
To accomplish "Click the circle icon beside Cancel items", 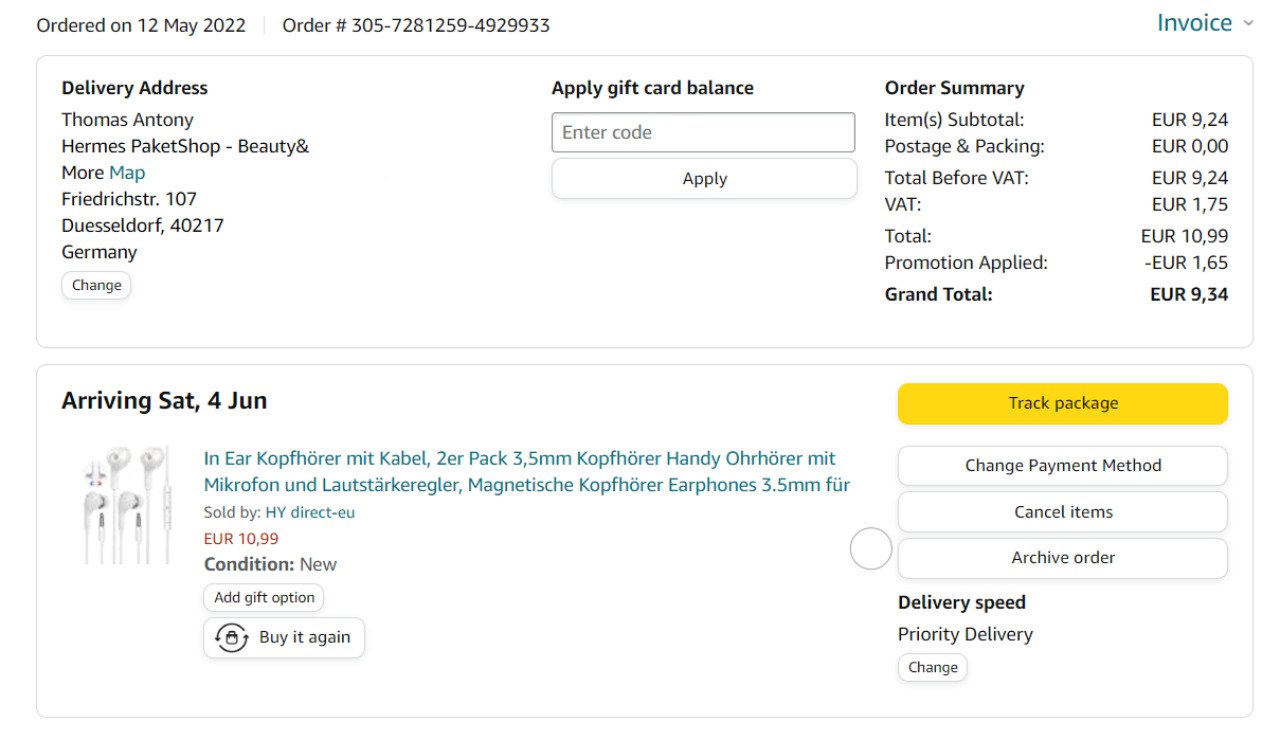I will click(871, 549).
